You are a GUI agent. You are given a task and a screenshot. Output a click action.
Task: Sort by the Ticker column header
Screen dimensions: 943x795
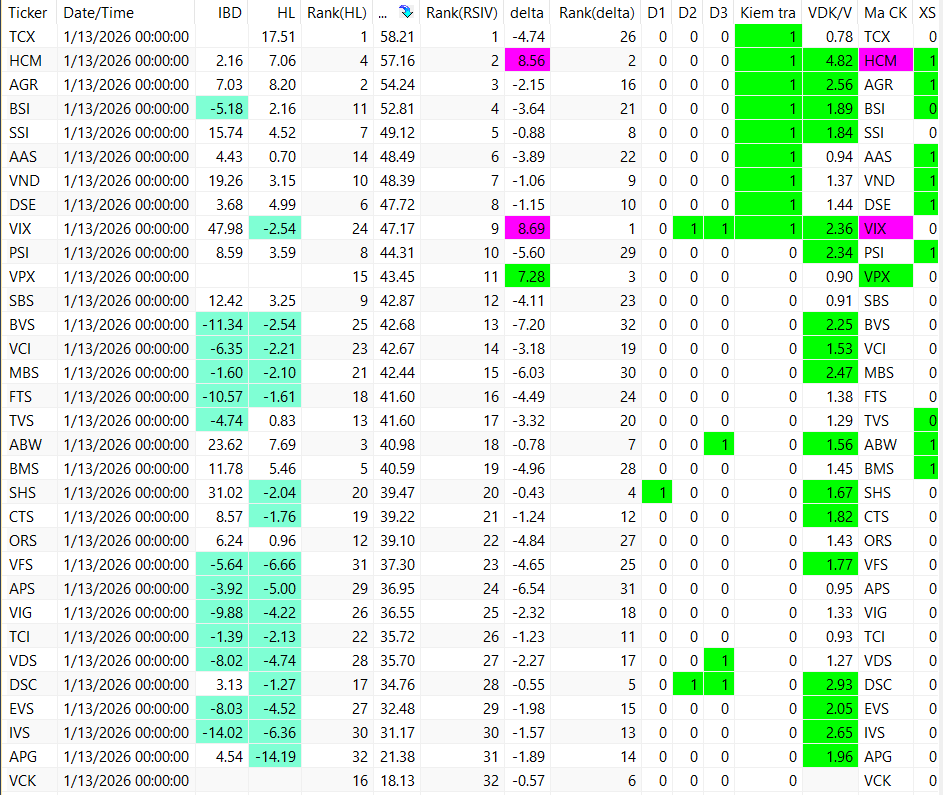click(28, 13)
